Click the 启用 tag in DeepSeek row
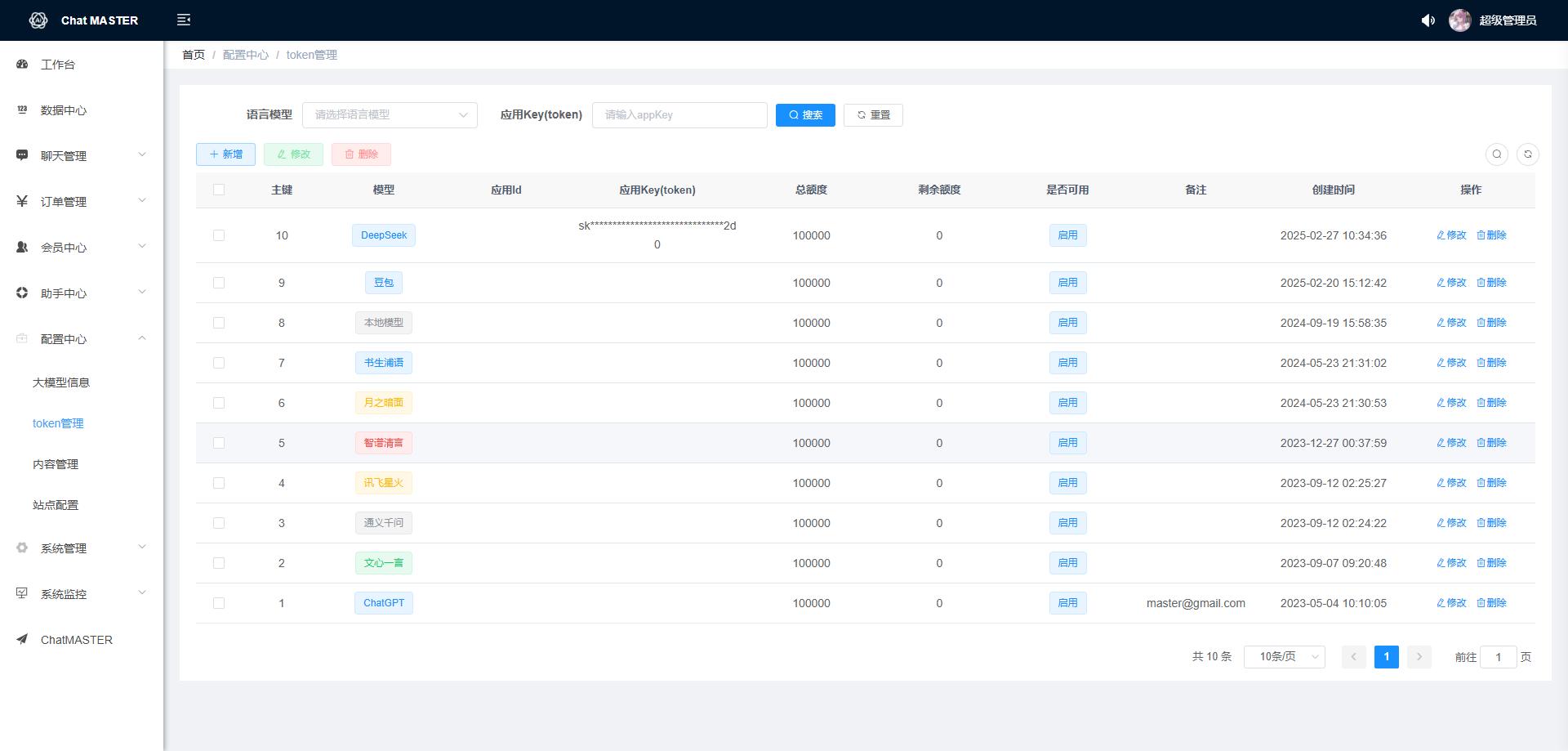 pos(1067,235)
